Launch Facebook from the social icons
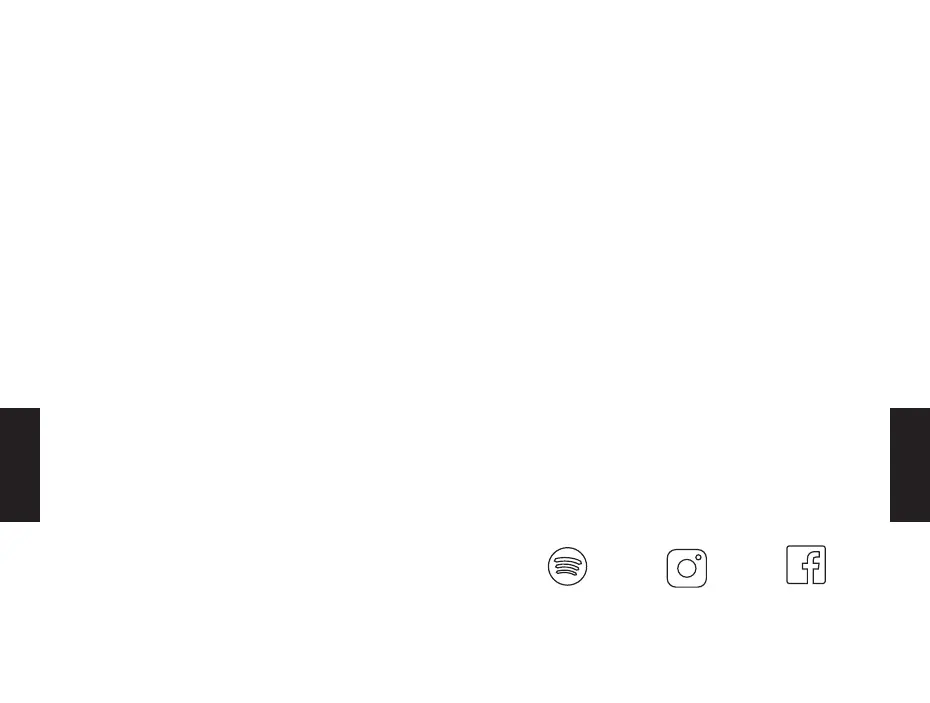Viewport: 930px width, 703px height. tap(806, 565)
